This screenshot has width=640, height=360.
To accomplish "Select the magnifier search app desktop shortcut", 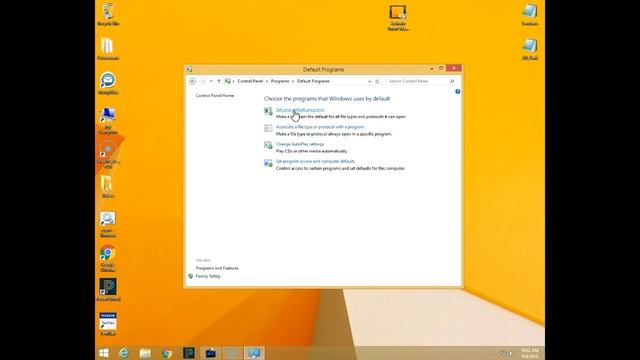I will 108,224.
